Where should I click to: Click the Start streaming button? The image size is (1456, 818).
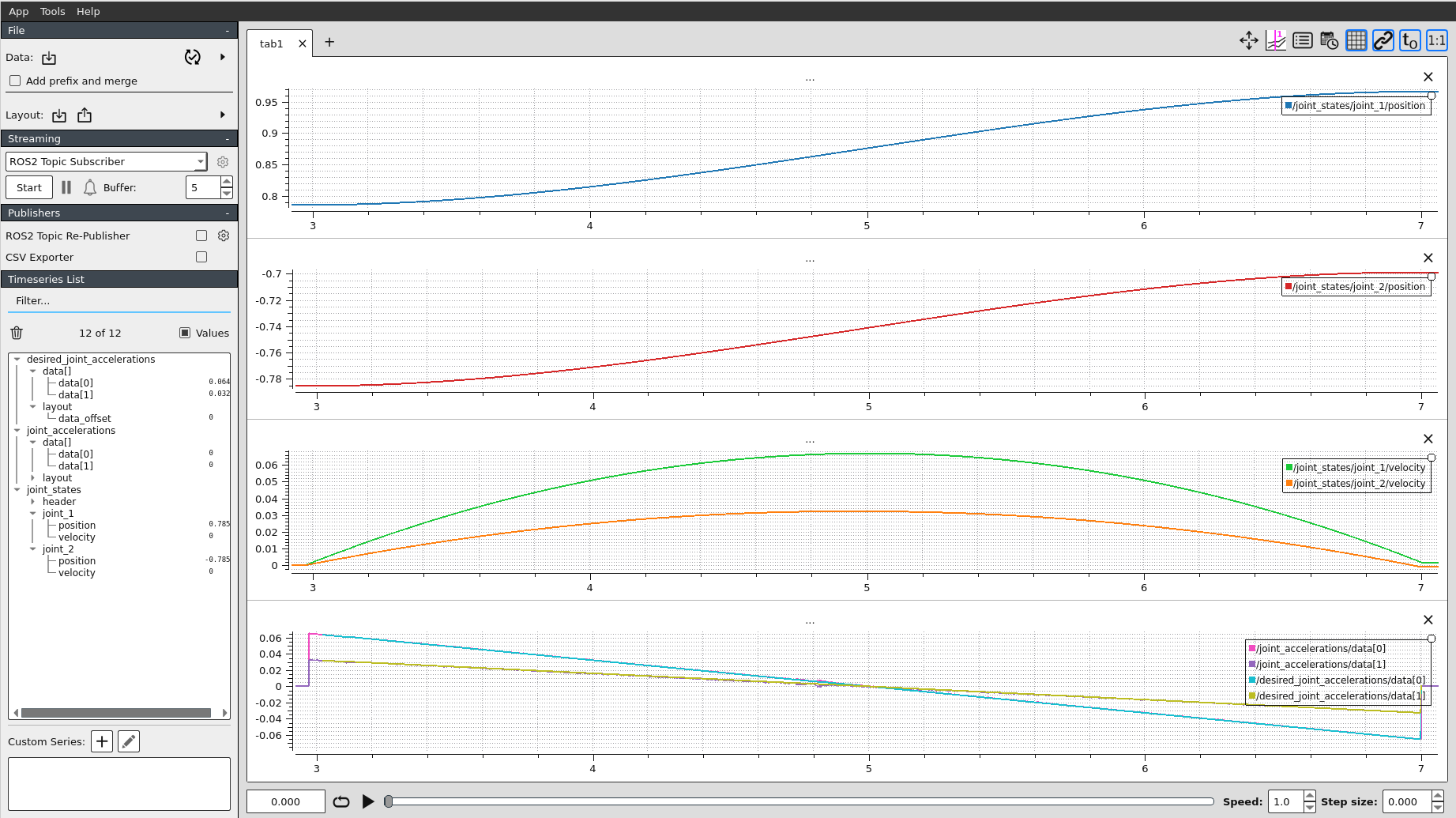29,187
